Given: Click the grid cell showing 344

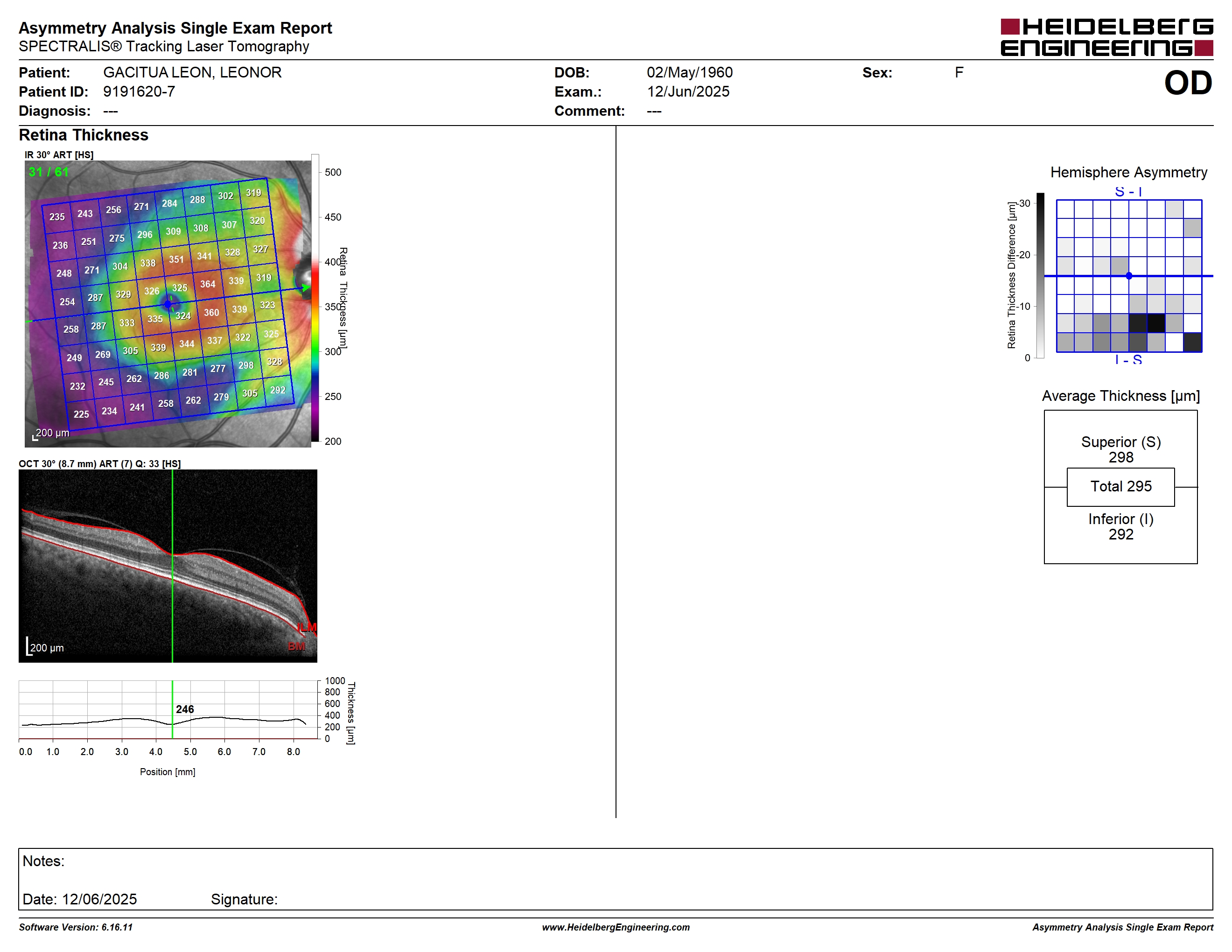Looking at the screenshot, I should [187, 343].
